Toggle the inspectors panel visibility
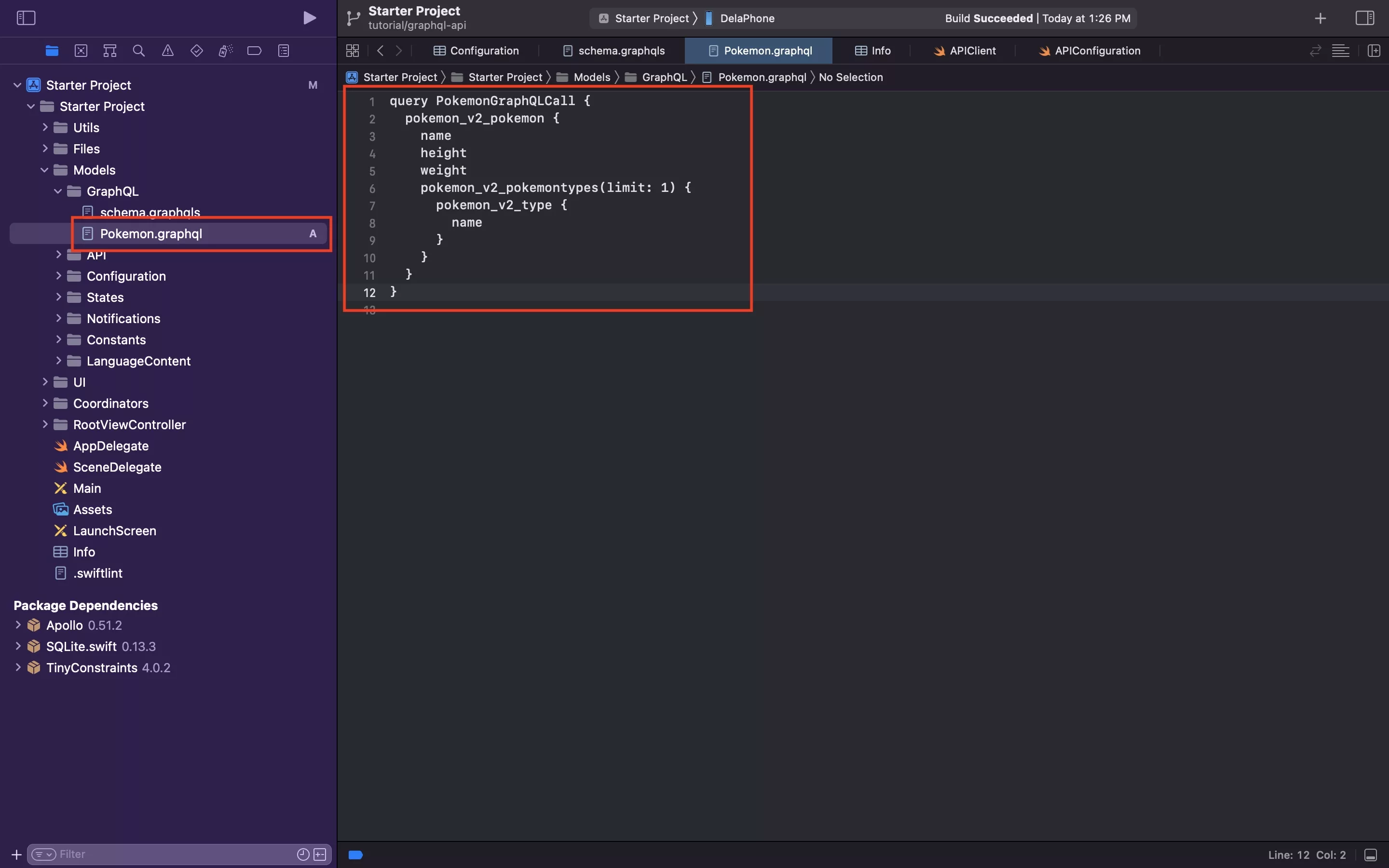1389x868 pixels. [1364, 18]
